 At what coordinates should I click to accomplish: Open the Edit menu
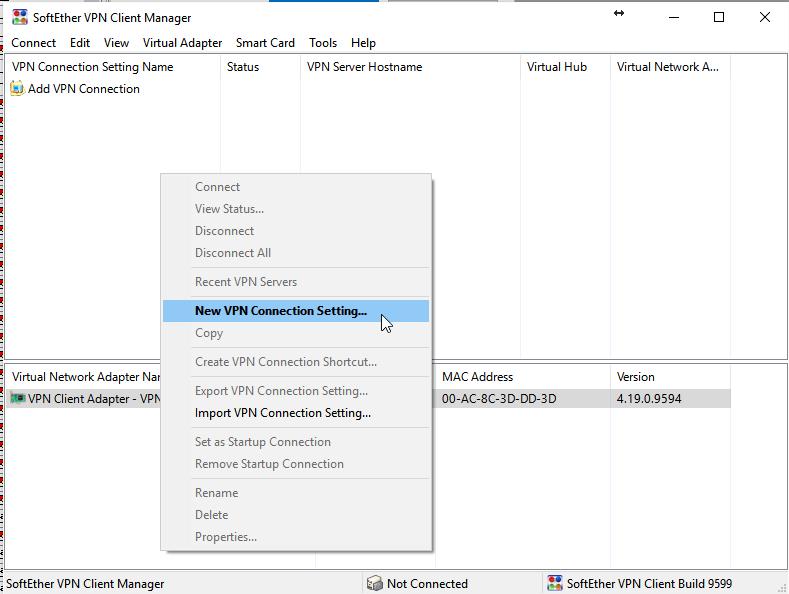tap(80, 43)
